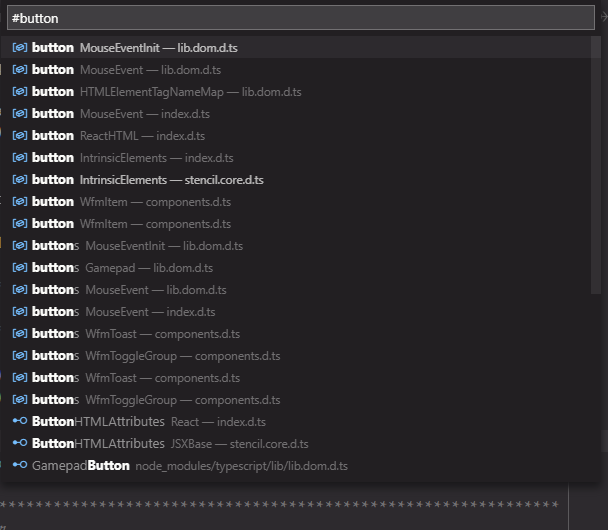Click interface icon beside GamepadButton result

20,465
